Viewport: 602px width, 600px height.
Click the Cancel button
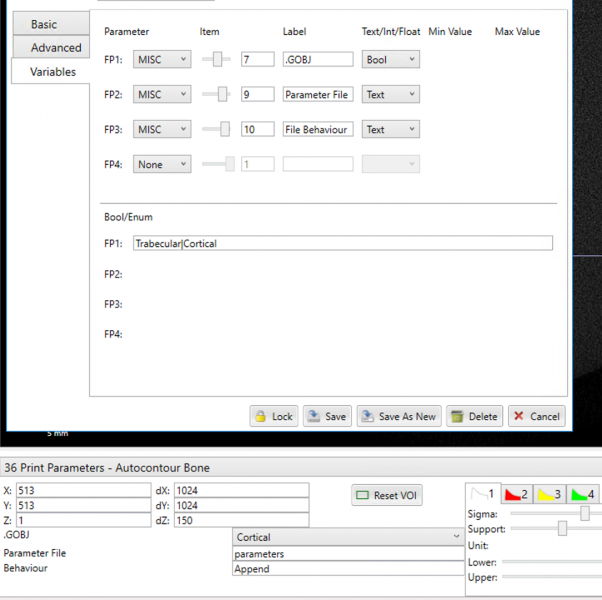coord(537,416)
